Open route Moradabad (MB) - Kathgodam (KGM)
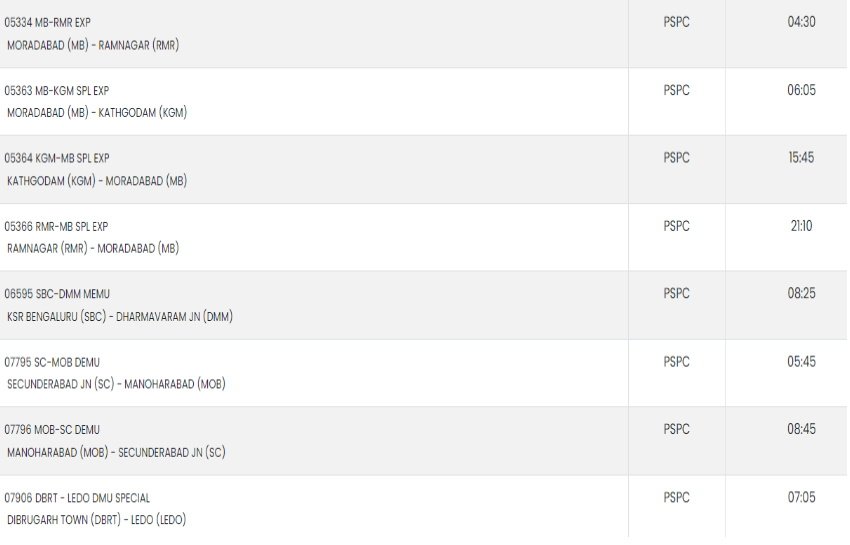Viewport: 850px width, 545px height. pos(97,113)
